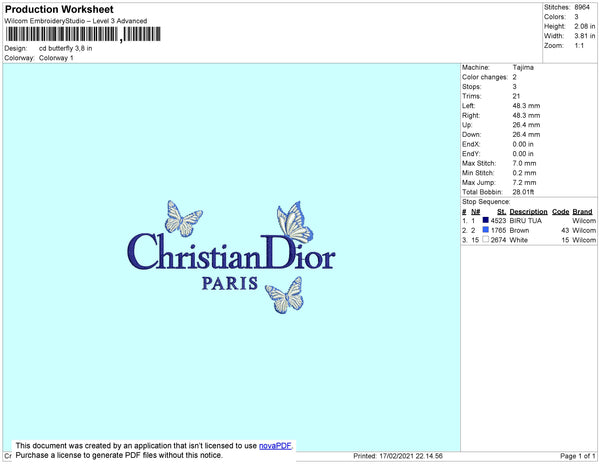600x464 pixels.
Task: Click stitch count 1765 in stop sequence
Action: [498, 230]
